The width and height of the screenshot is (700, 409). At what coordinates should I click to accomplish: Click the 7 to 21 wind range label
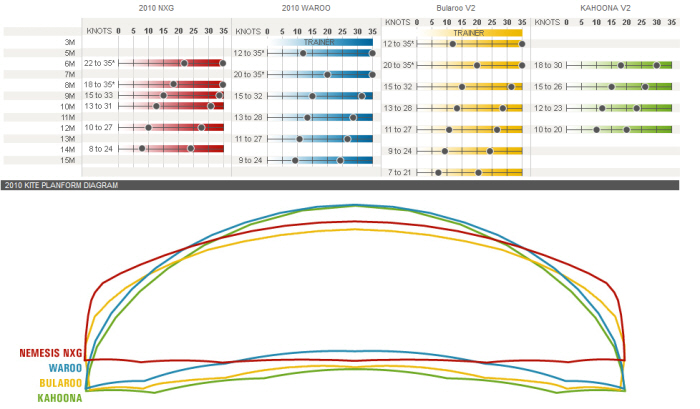click(x=400, y=172)
